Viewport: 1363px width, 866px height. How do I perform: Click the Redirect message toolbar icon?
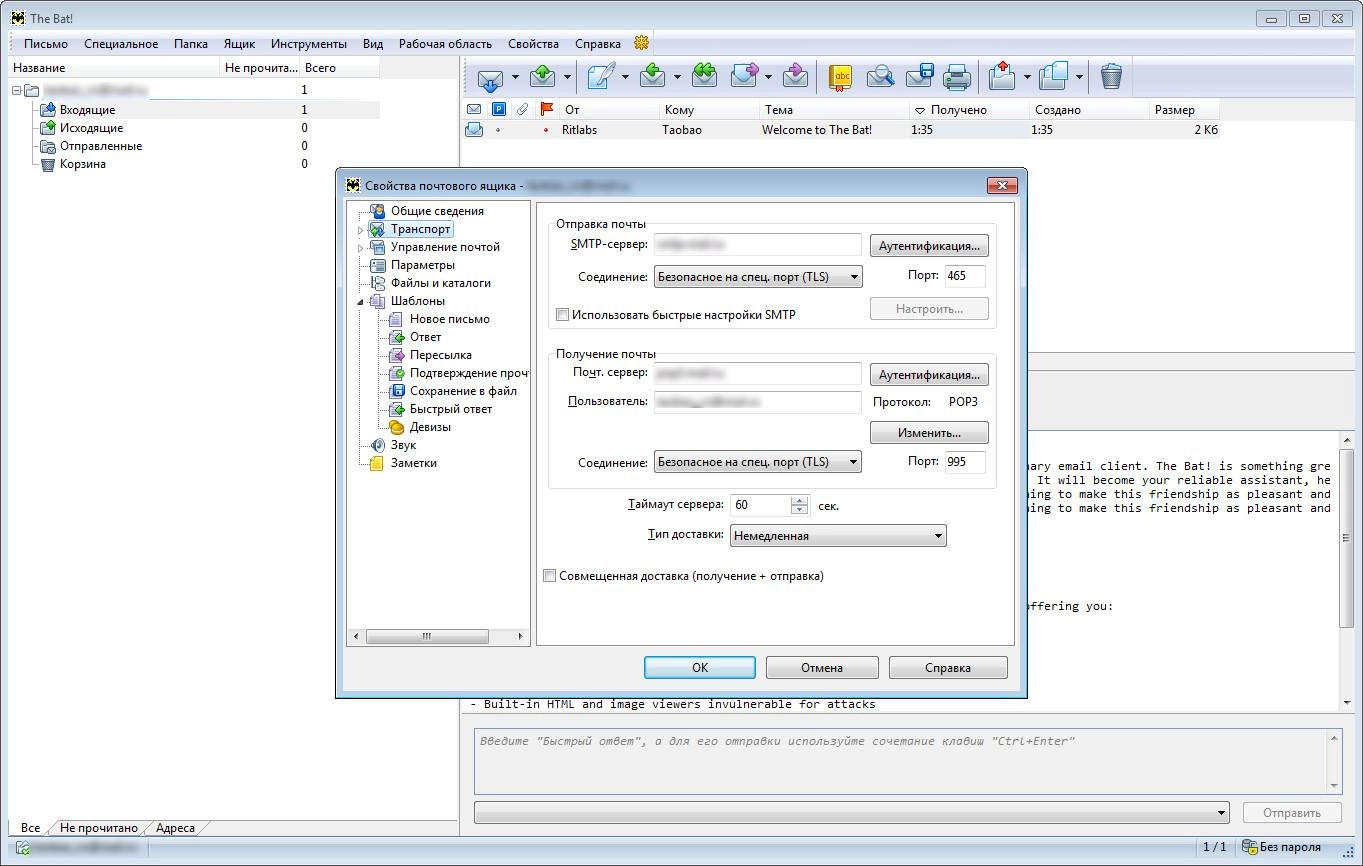795,76
